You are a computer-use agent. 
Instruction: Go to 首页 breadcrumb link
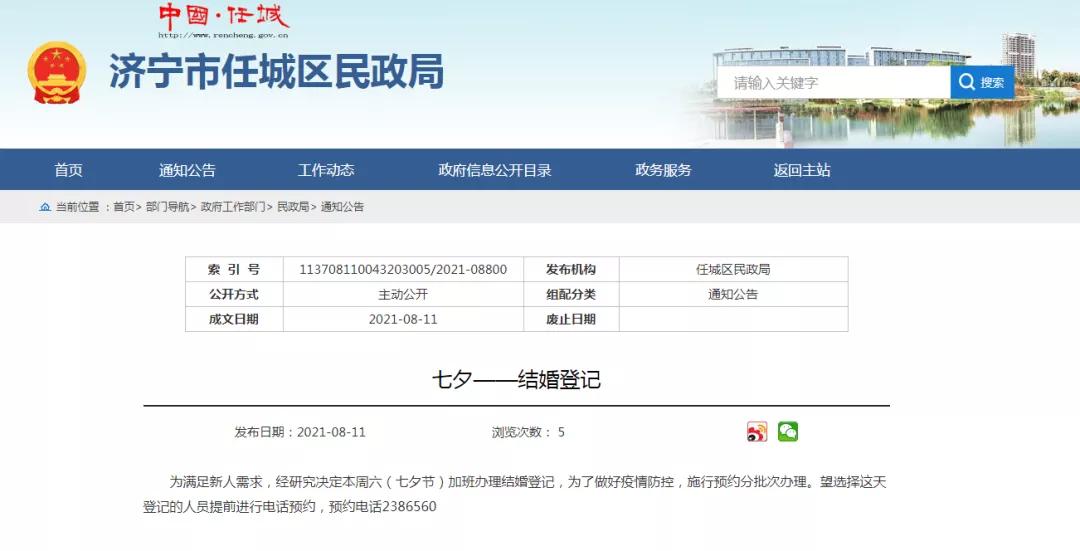124,207
